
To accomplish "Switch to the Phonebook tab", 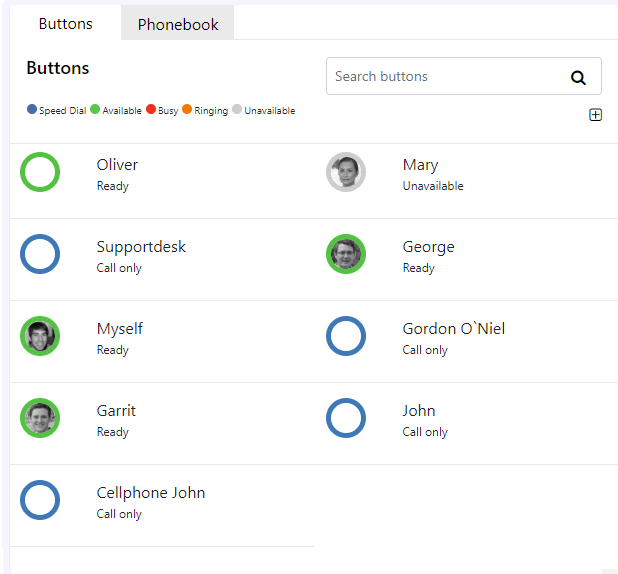I will click(177, 24).
